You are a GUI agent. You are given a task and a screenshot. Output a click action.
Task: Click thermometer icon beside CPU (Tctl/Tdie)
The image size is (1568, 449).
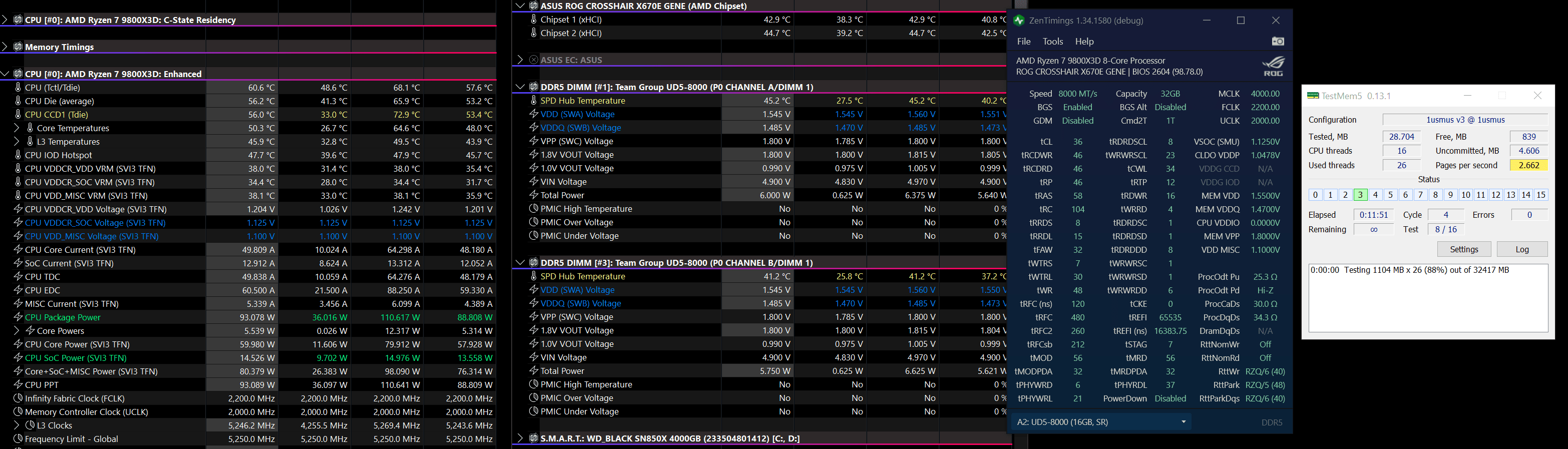(x=18, y=88)
